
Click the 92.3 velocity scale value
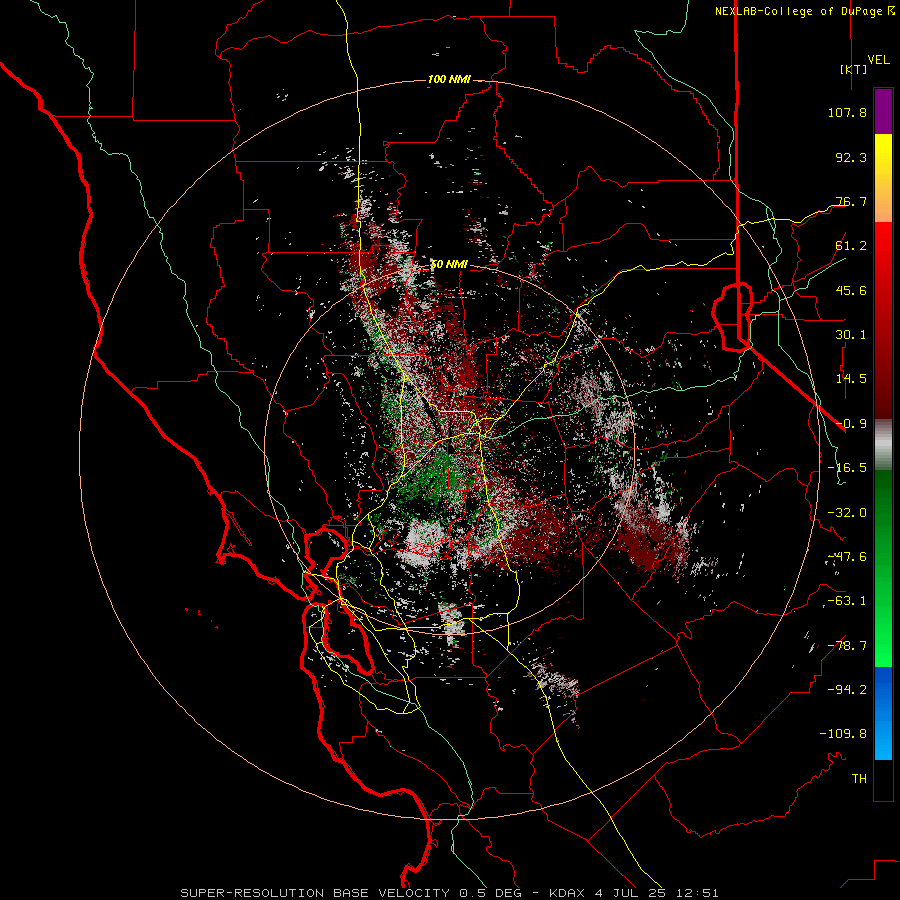click(x=851, y=157)
